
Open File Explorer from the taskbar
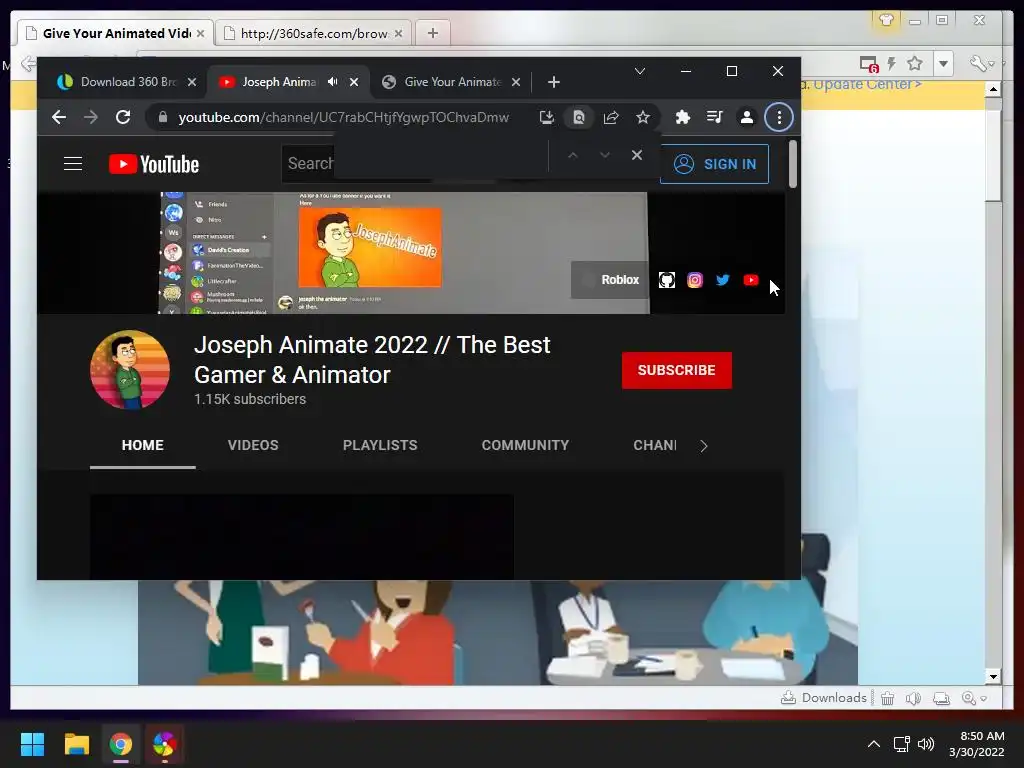coord(76,744)
